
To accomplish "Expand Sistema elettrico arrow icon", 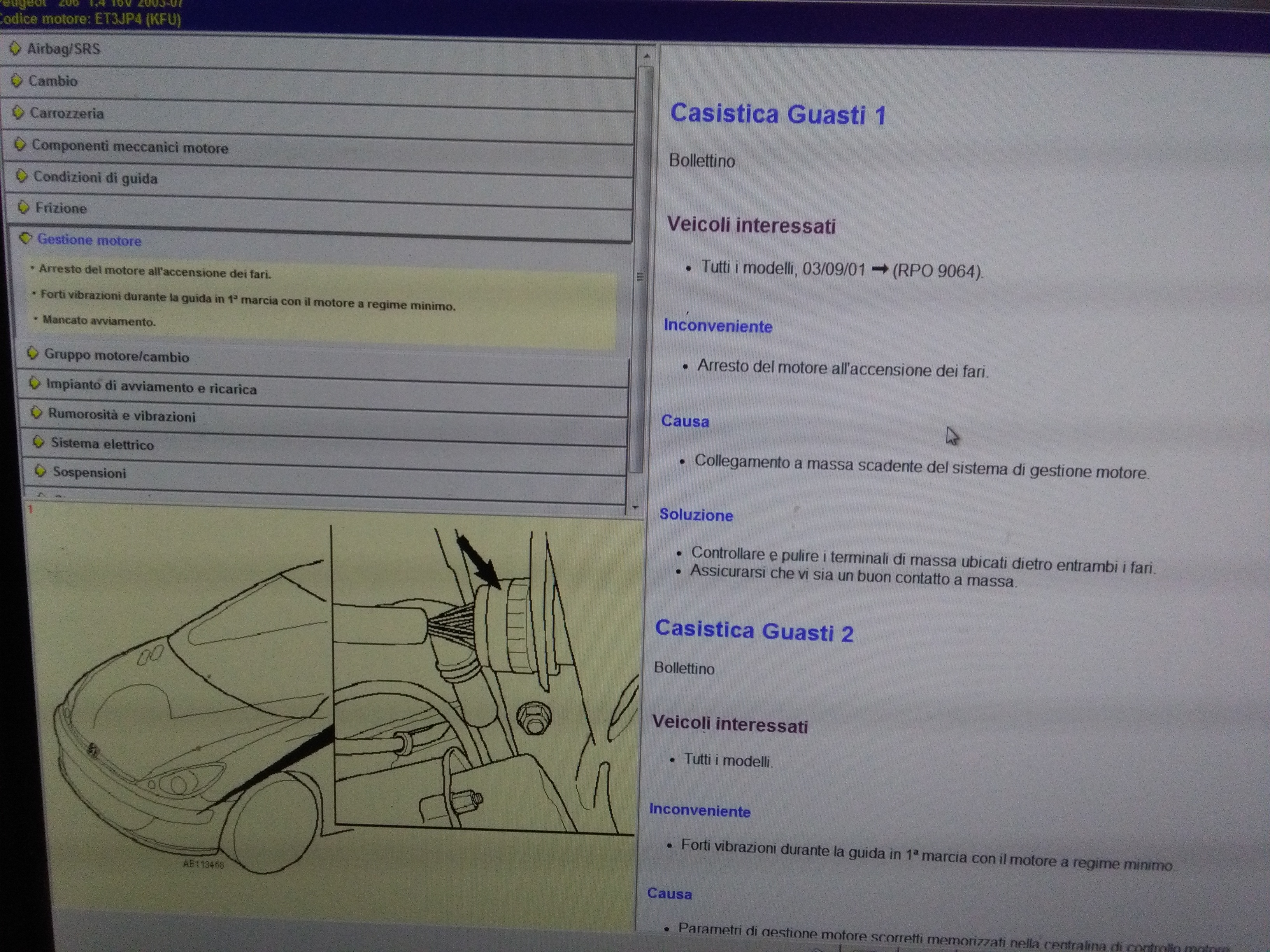I will coord(39,442).
